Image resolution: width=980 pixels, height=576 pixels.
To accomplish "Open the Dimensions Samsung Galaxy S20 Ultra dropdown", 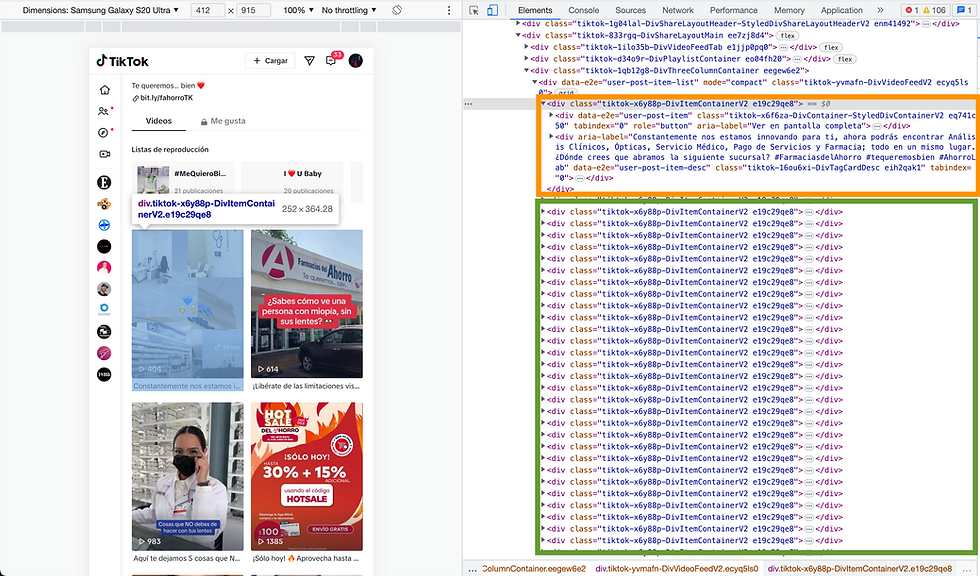I will pyautogui.click(x=101, y=10).
